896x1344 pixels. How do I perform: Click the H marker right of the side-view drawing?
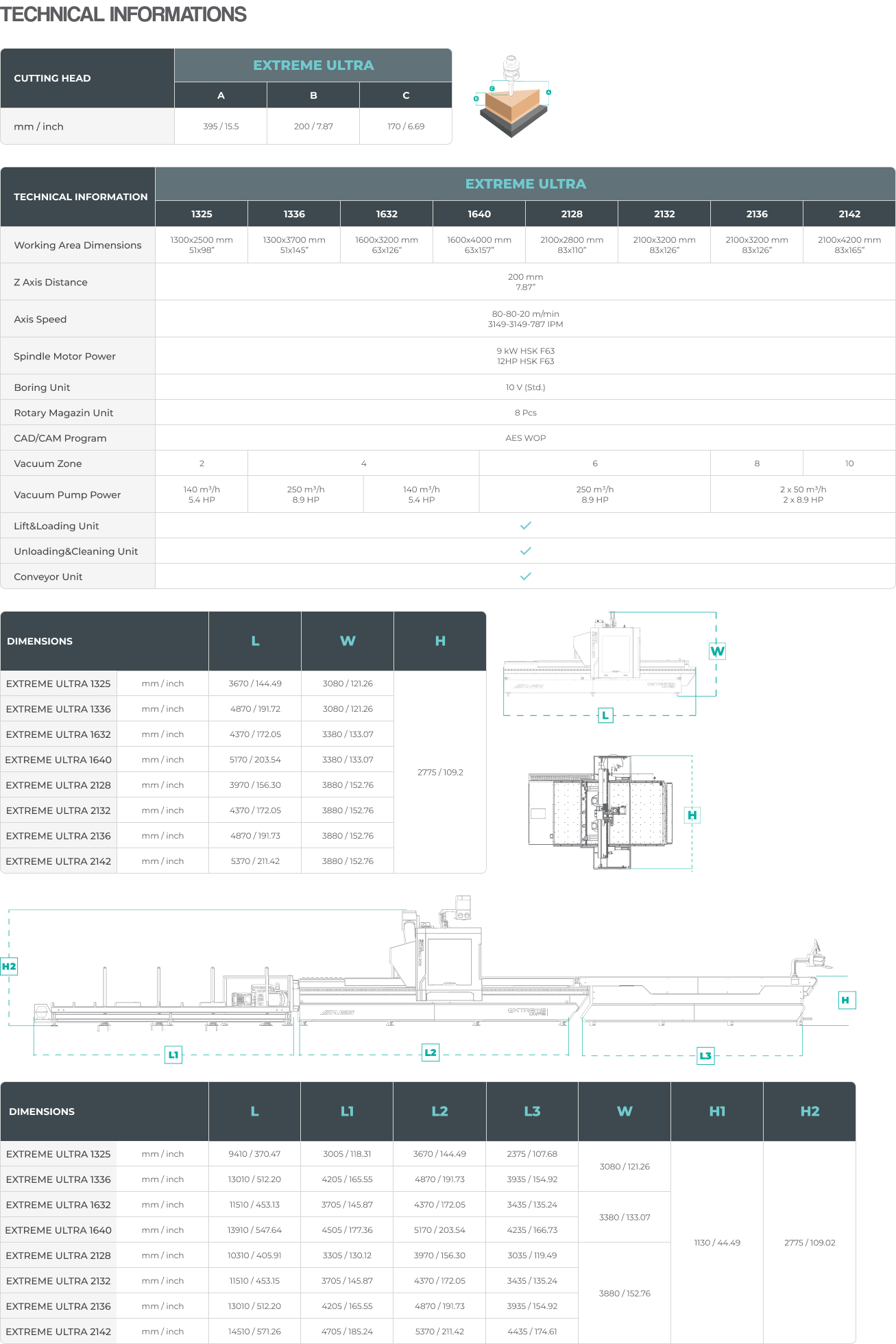click(x=846, y=1000)
